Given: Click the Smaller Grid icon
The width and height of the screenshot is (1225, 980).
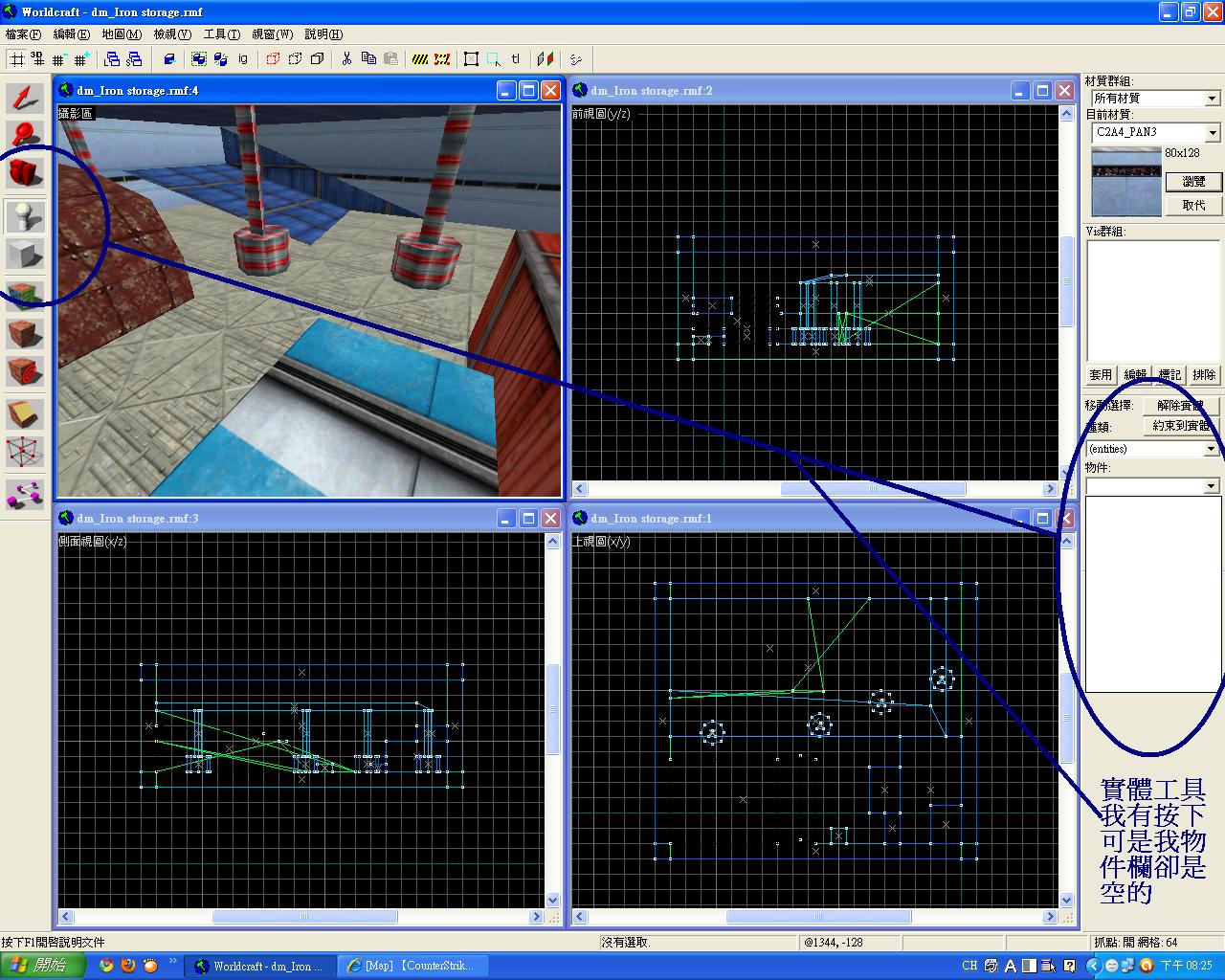Looking at the screenshot, I should point(59,59).
